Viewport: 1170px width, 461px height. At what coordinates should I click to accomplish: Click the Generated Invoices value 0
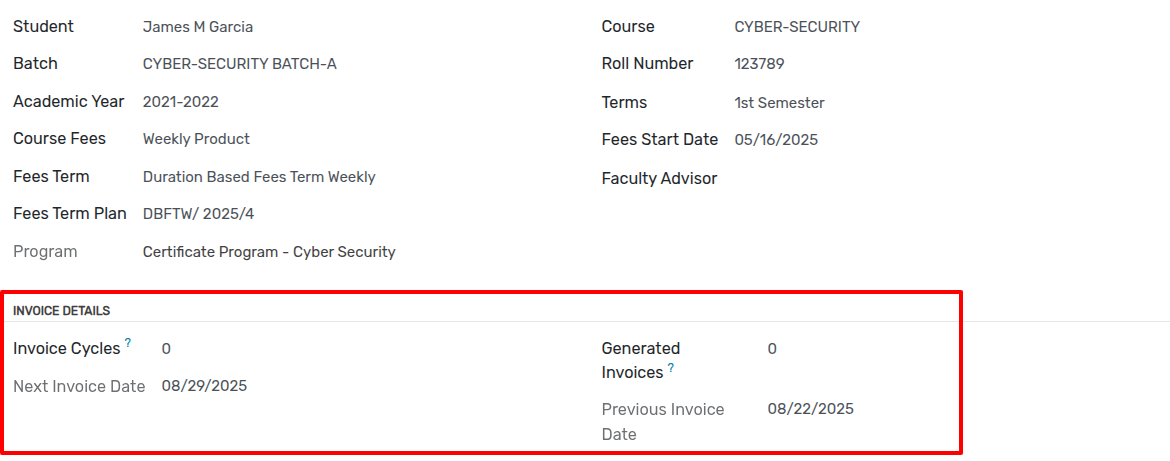772,349
